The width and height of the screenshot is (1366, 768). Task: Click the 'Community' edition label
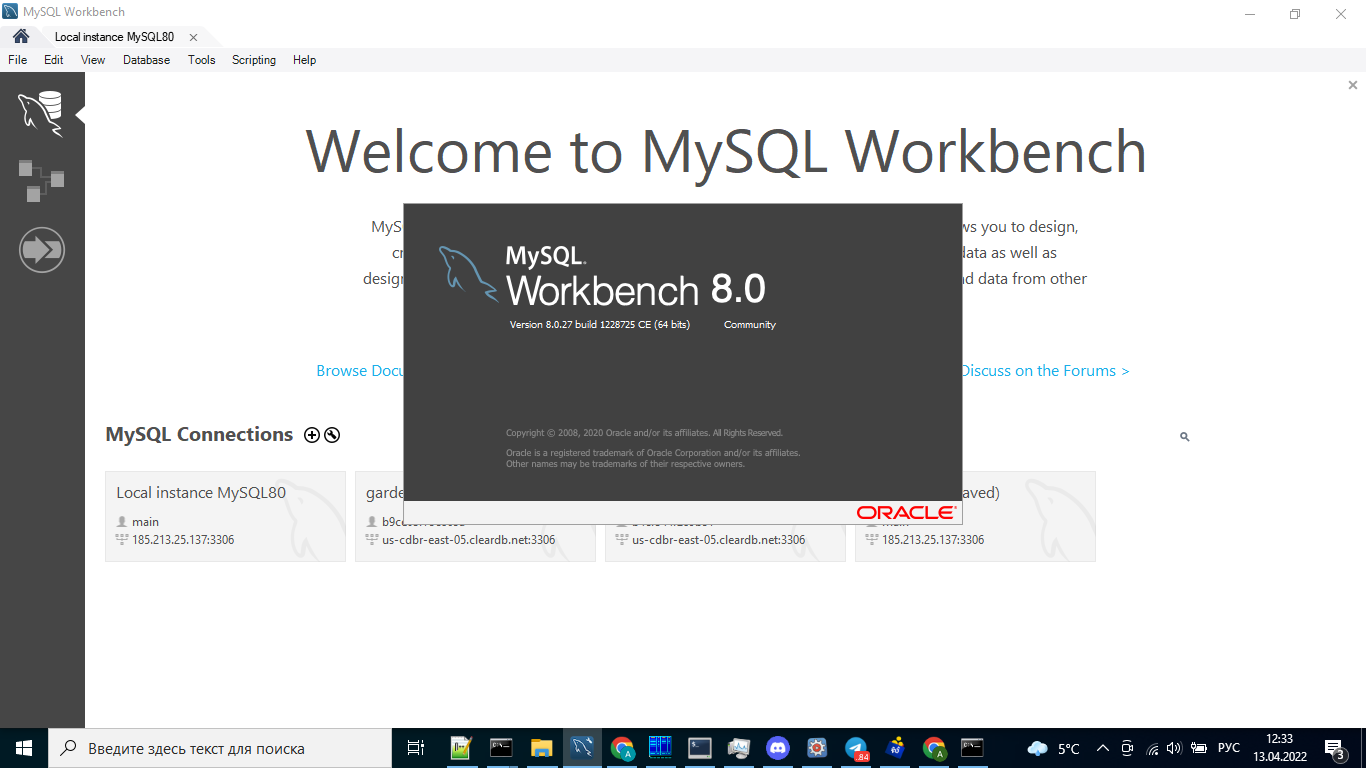click(x=750, y=325)
